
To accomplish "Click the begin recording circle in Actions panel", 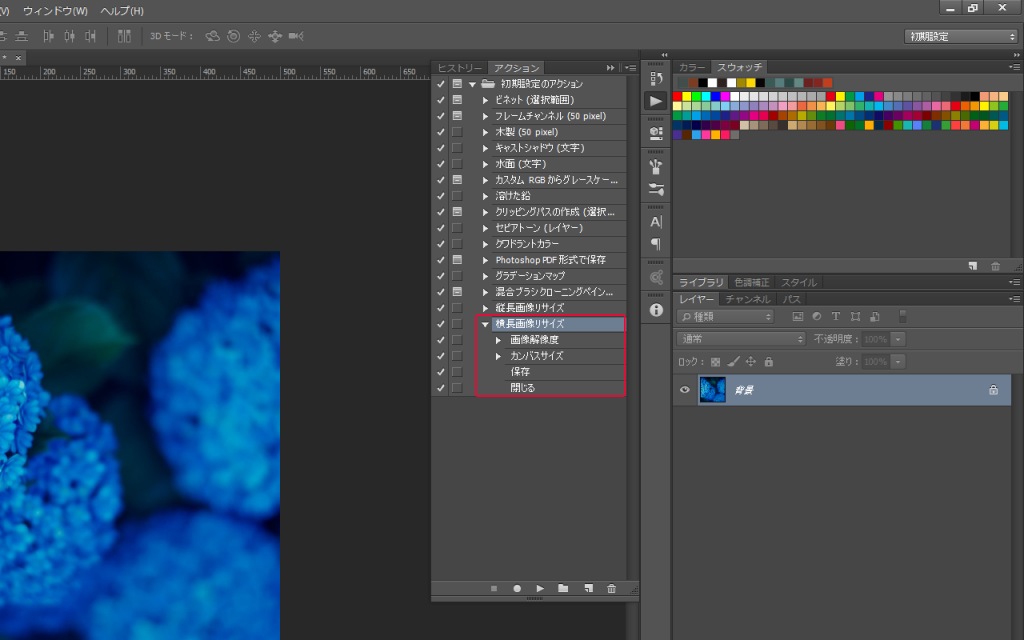I will point(517,588).
